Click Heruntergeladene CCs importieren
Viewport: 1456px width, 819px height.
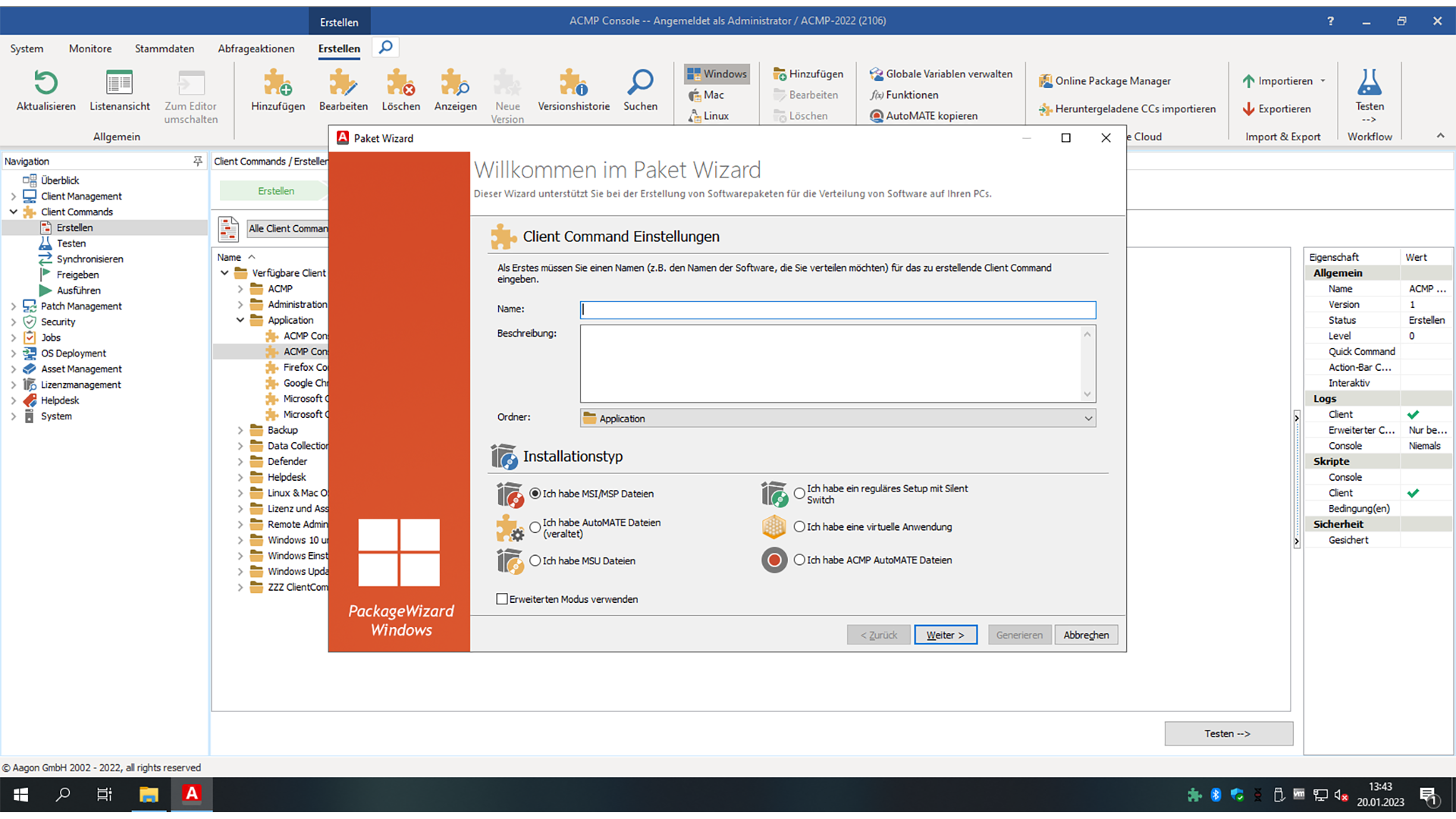coord(1127,109)
